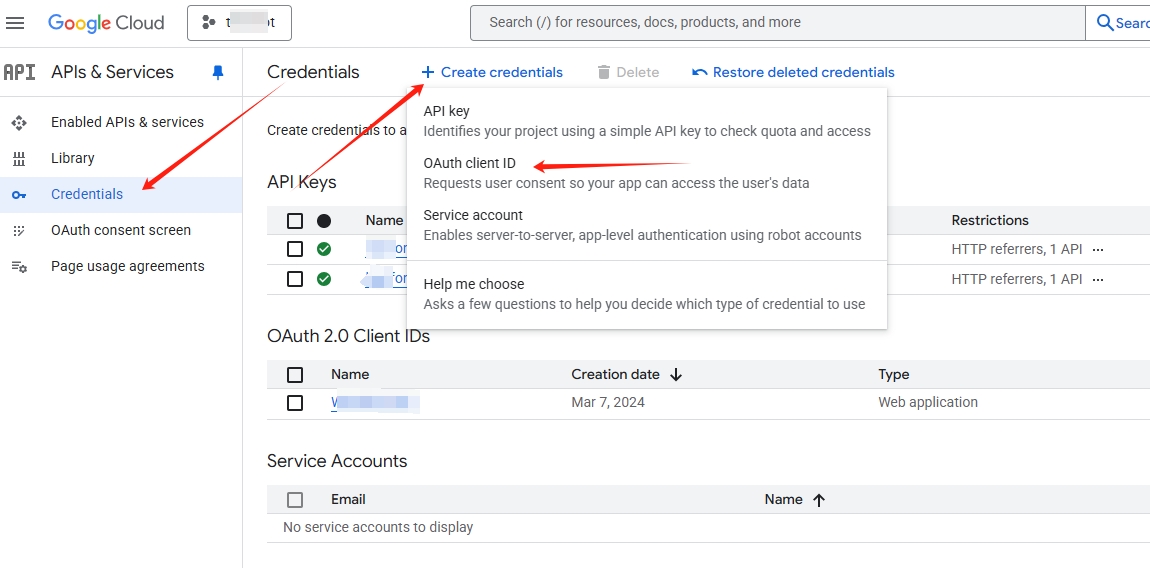This screenshot has height=568, width=1150.
Task: Check the second API key row checkbox
Action: (x=295, y=279)
